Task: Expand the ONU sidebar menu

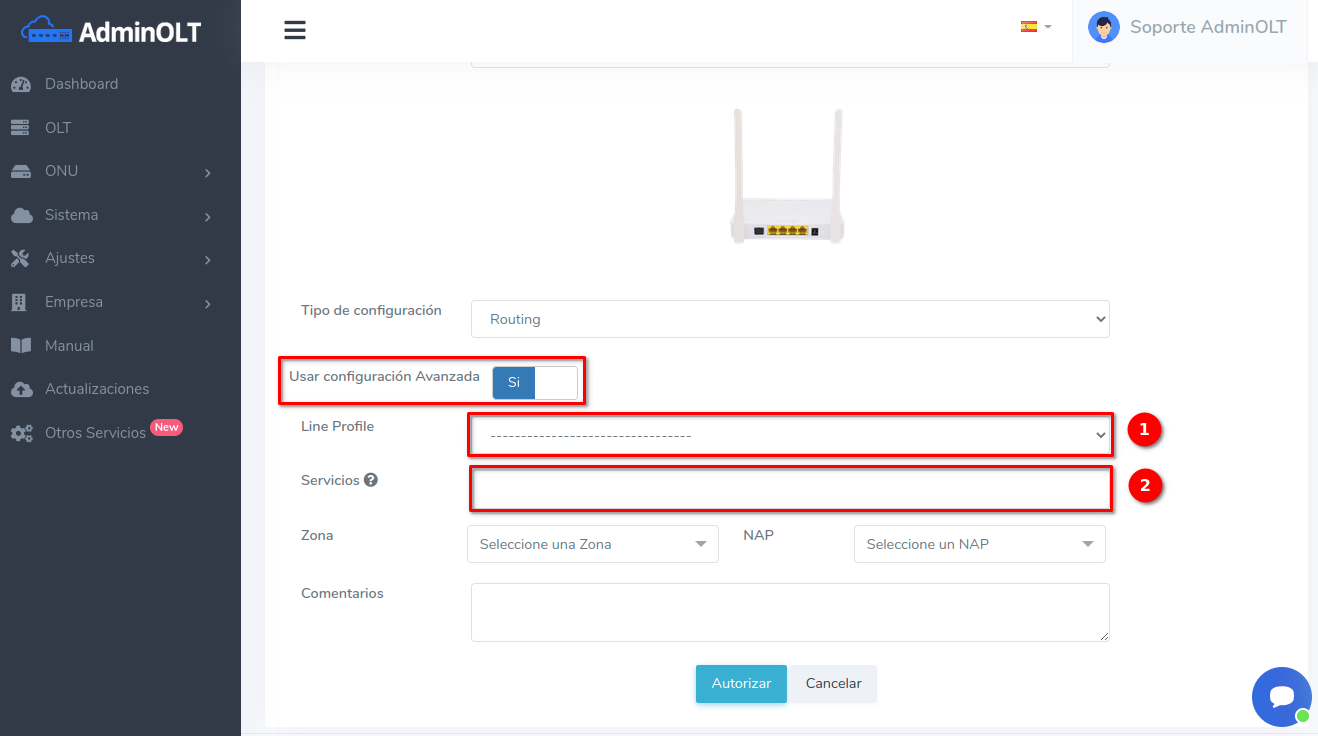Action: pyautogui.click(x=110, y=171)
